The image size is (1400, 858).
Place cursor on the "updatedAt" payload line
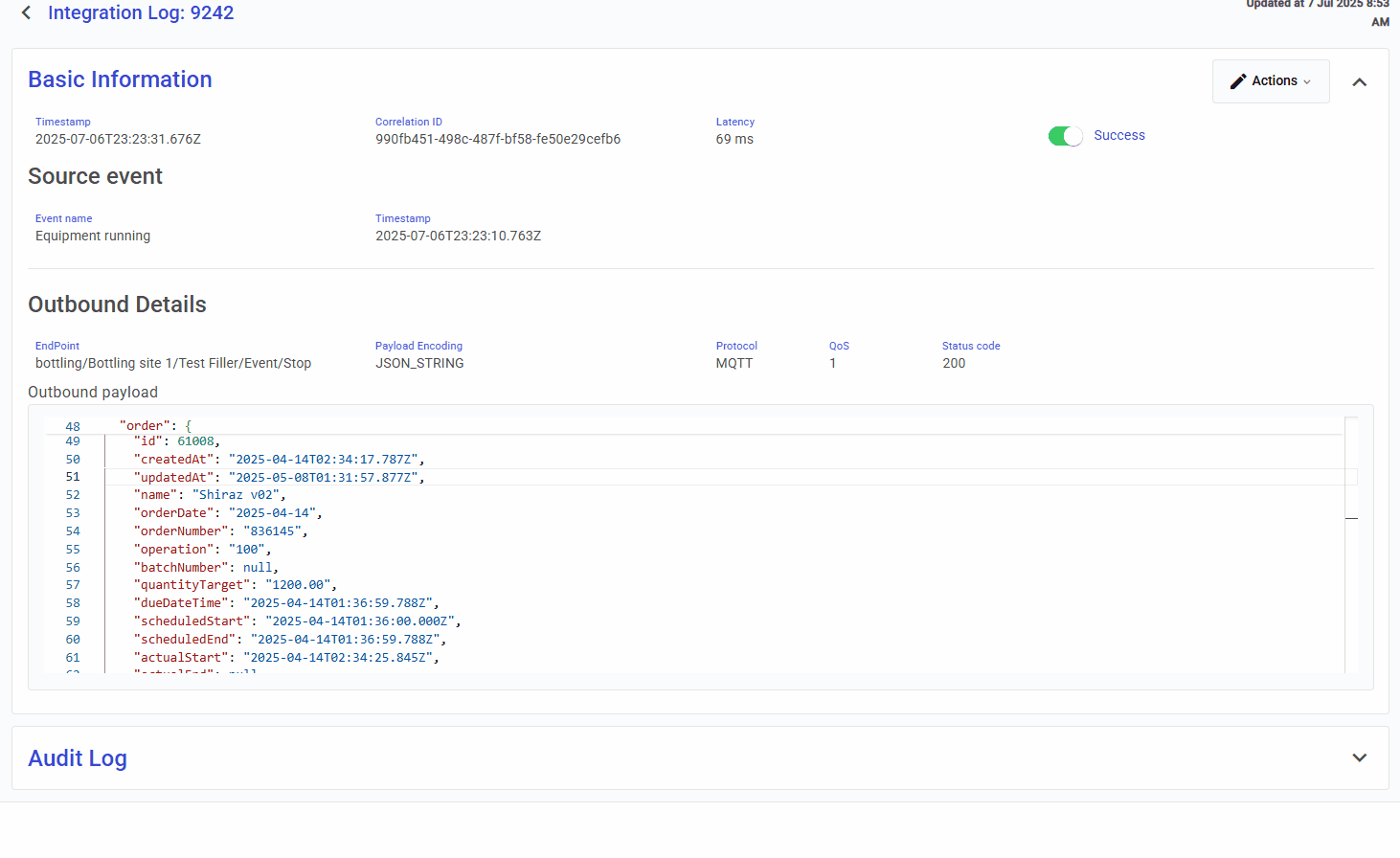coord(278,477)
